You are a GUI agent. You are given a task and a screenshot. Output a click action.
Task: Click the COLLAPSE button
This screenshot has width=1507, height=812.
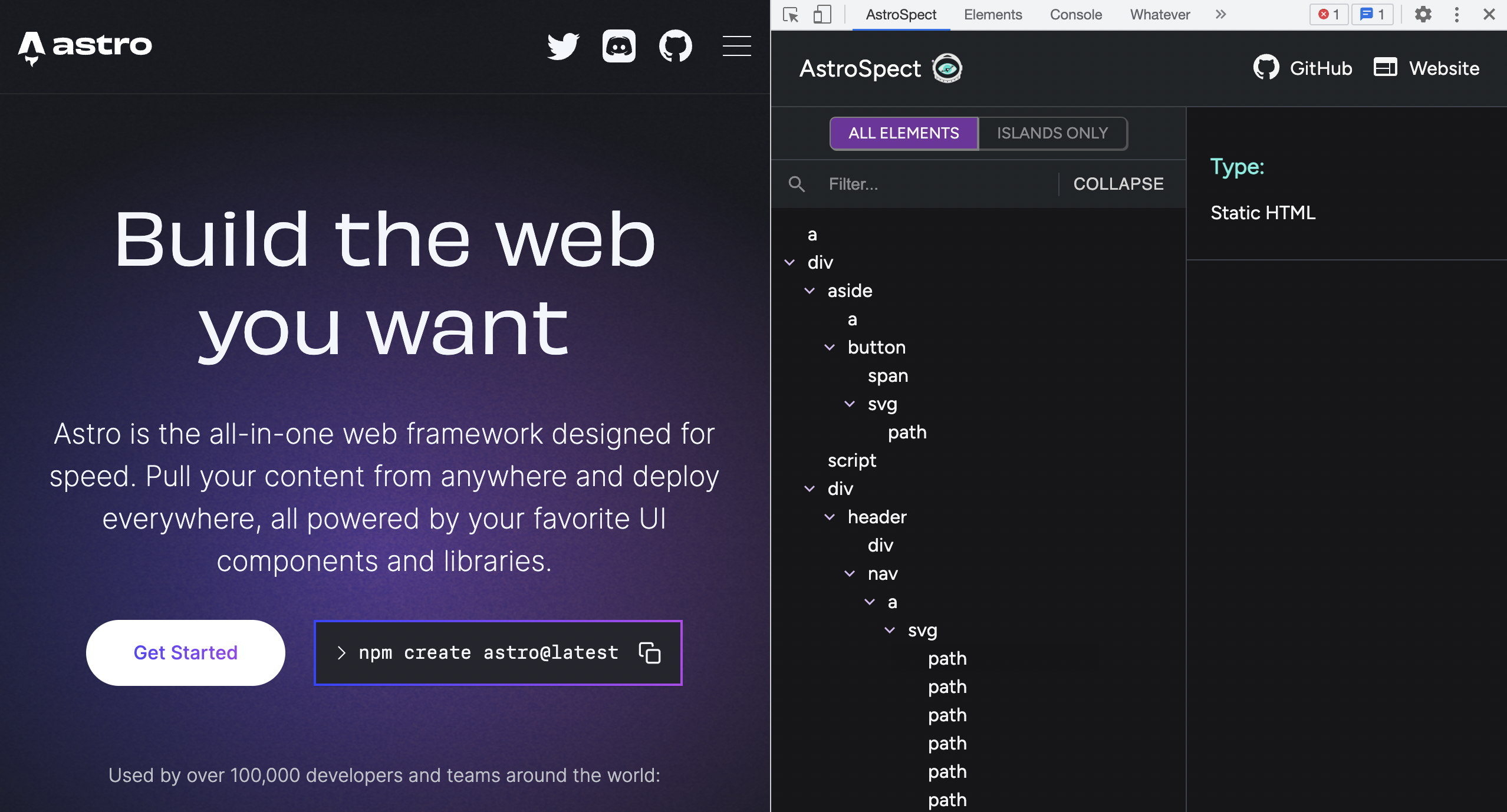pyautogui.click(x=1118, y=184)
